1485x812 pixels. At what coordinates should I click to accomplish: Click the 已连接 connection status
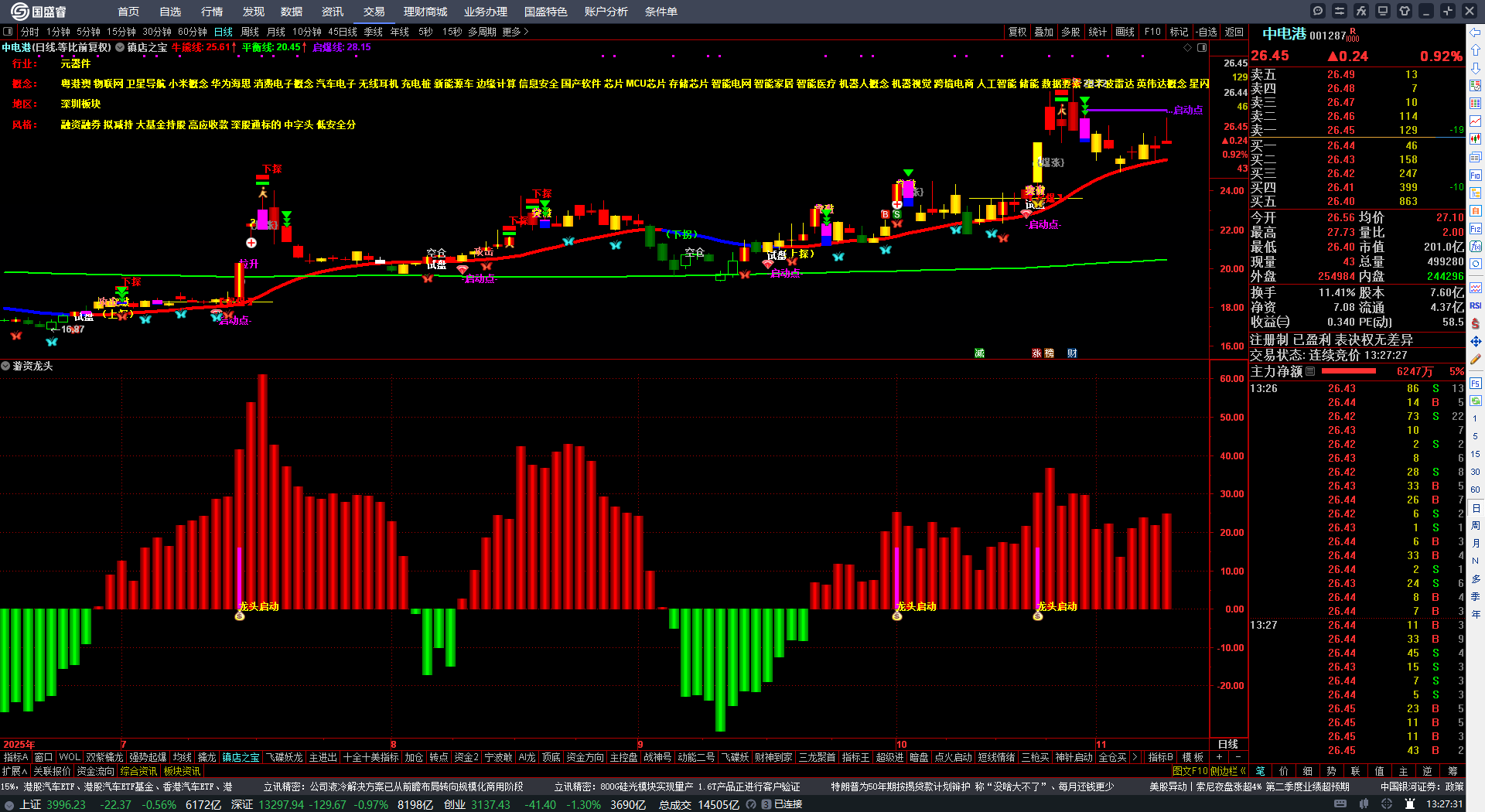pyautogui.click(x=787, y=804)
